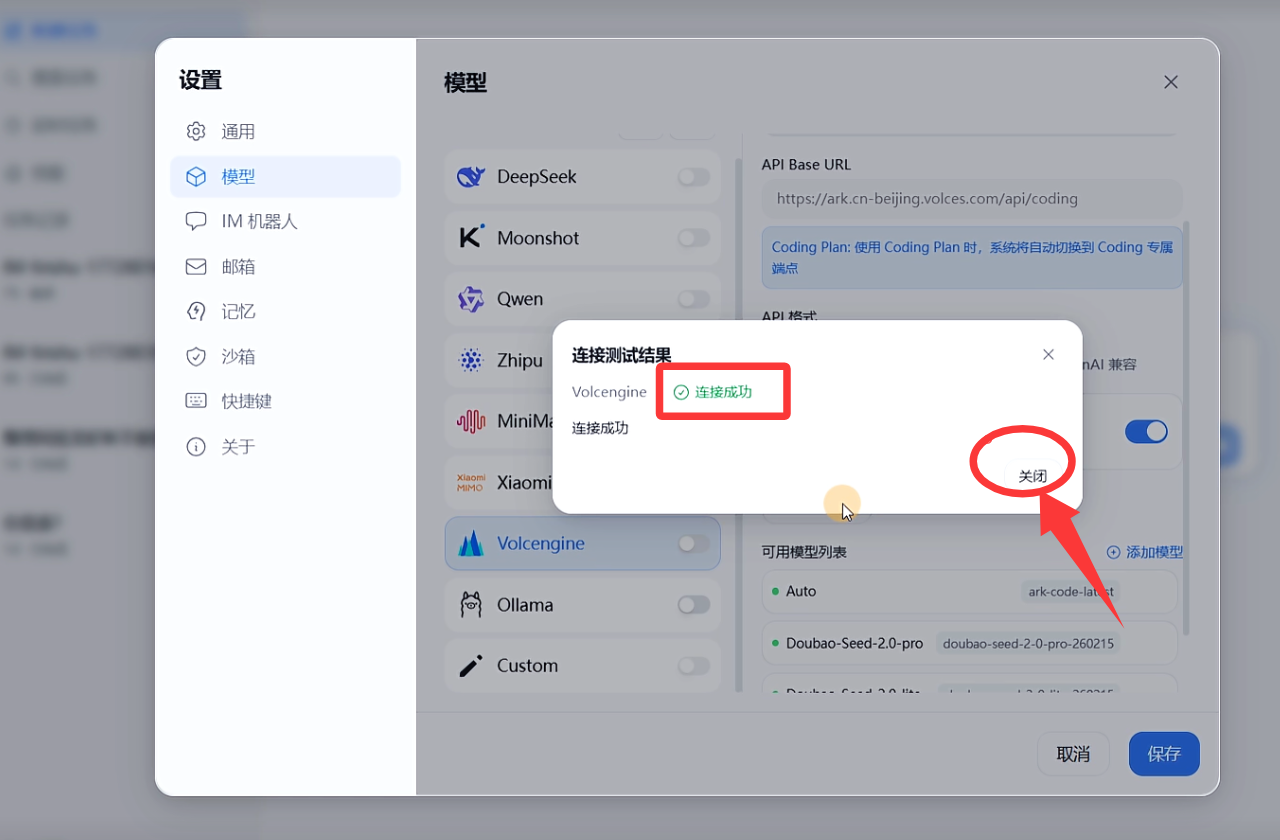The width and height of the screenshot is (1280, 840).
Task: Click the 通用 gear icon in sidebar
Action: coord(196,132)
